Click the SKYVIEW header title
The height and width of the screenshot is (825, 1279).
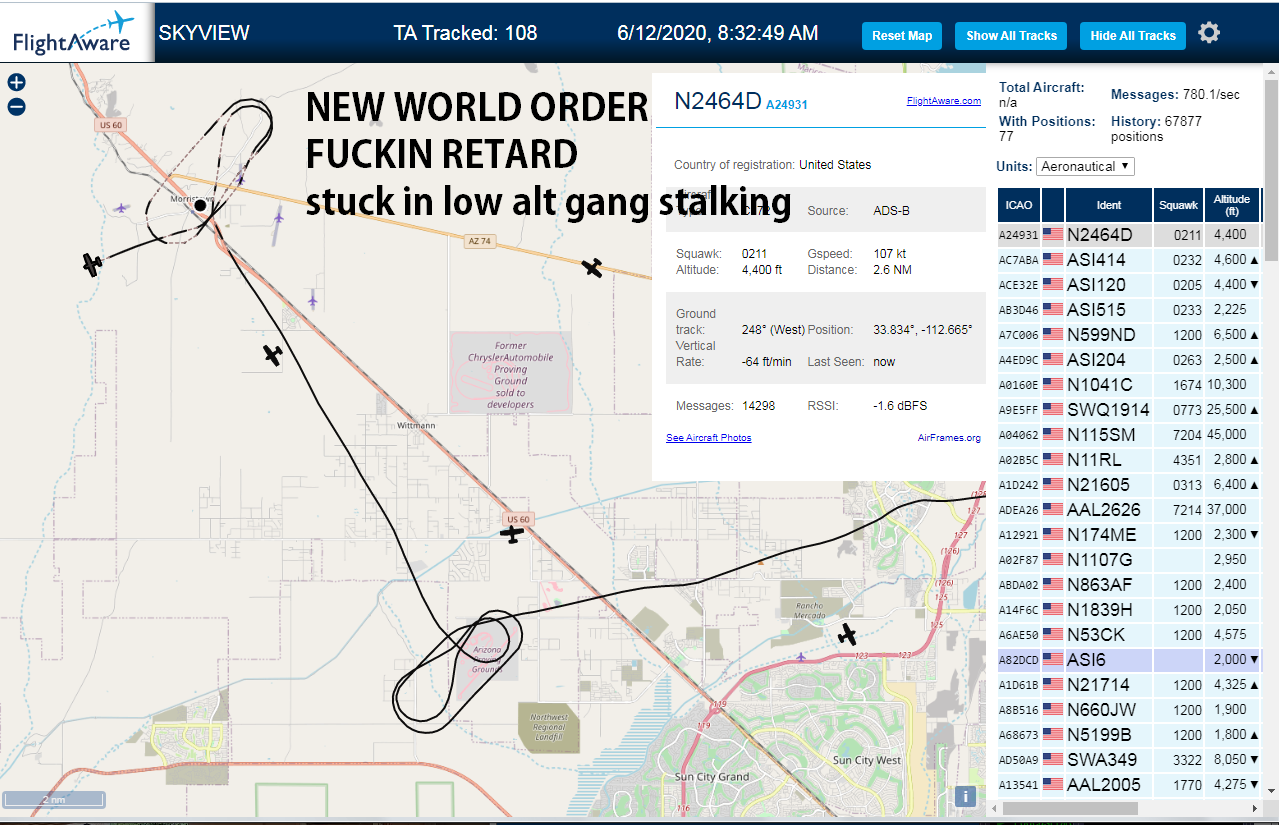coord(204,33)
